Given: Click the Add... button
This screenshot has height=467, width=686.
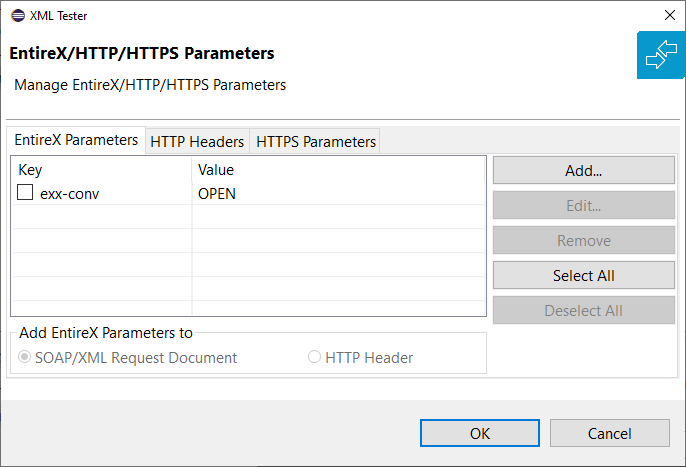Looking at the screenshot, I should (x=584, y=171).
